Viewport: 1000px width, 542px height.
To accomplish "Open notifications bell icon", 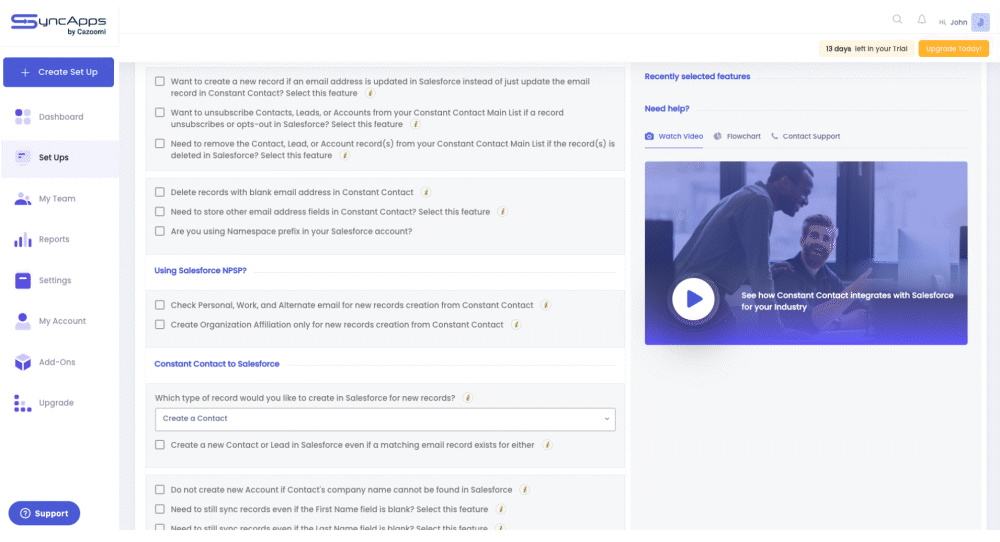I will pos(922,19).
